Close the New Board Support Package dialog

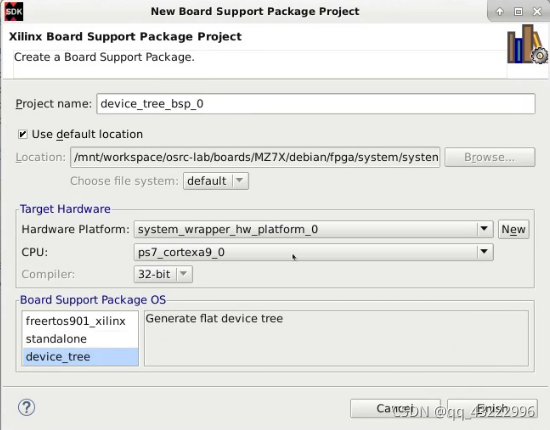coord(537,12)
